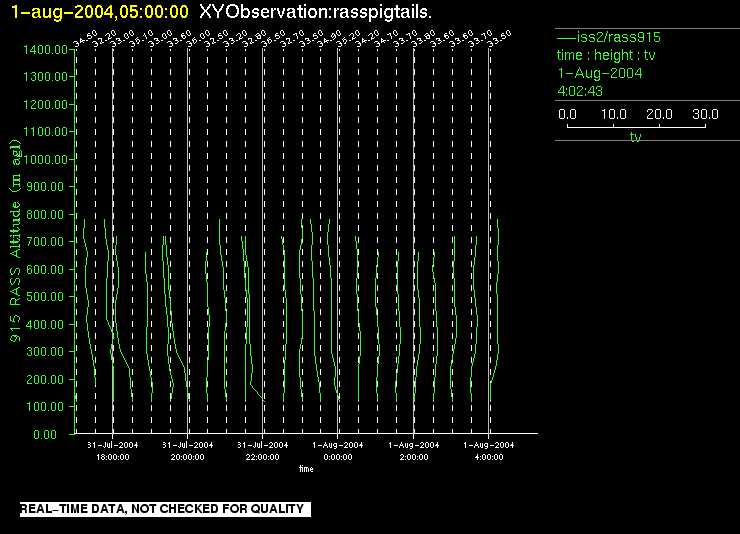Screen dimensions: 740x534
Task: Click the 1000.00 altitude axis label
Action: click(45, 159)
